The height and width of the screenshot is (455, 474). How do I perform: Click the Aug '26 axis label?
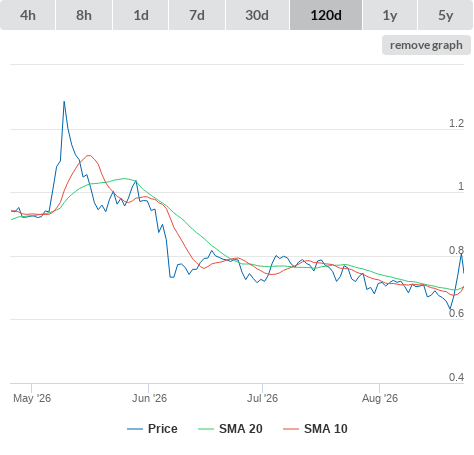380,398
